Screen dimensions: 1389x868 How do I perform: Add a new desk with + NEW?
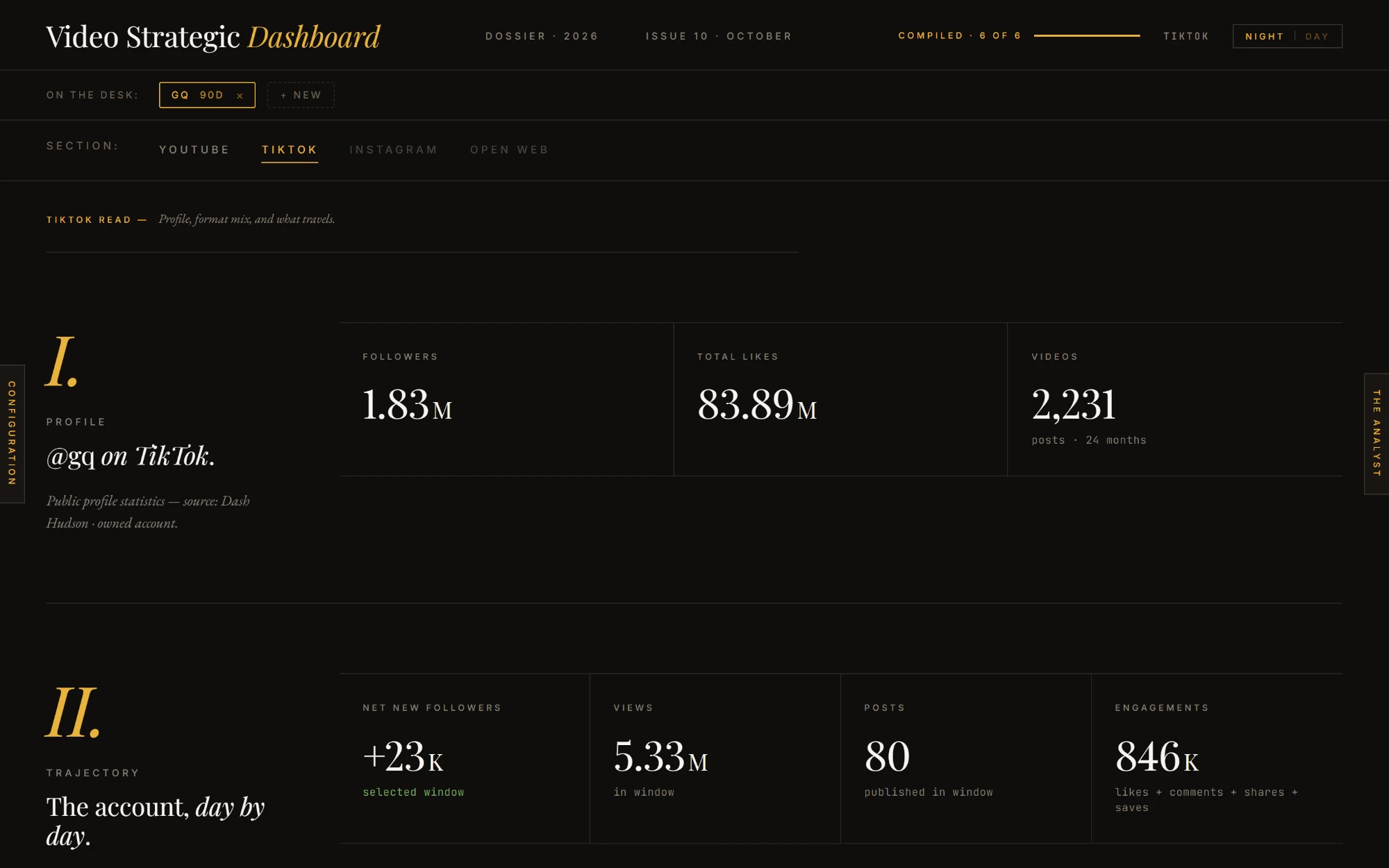pyautogui.click(x=301, y=95)
